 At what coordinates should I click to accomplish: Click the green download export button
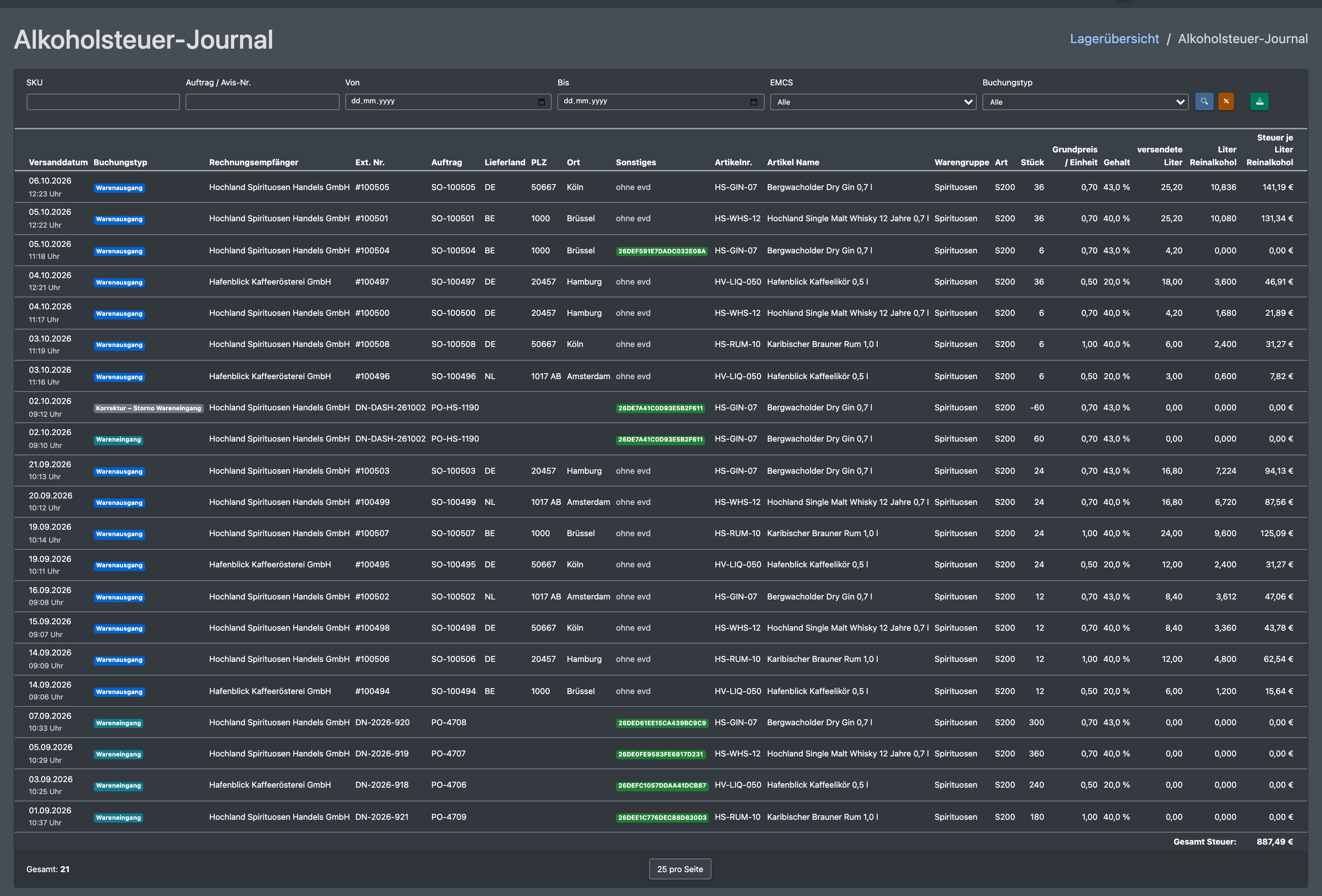[1260, 102]
